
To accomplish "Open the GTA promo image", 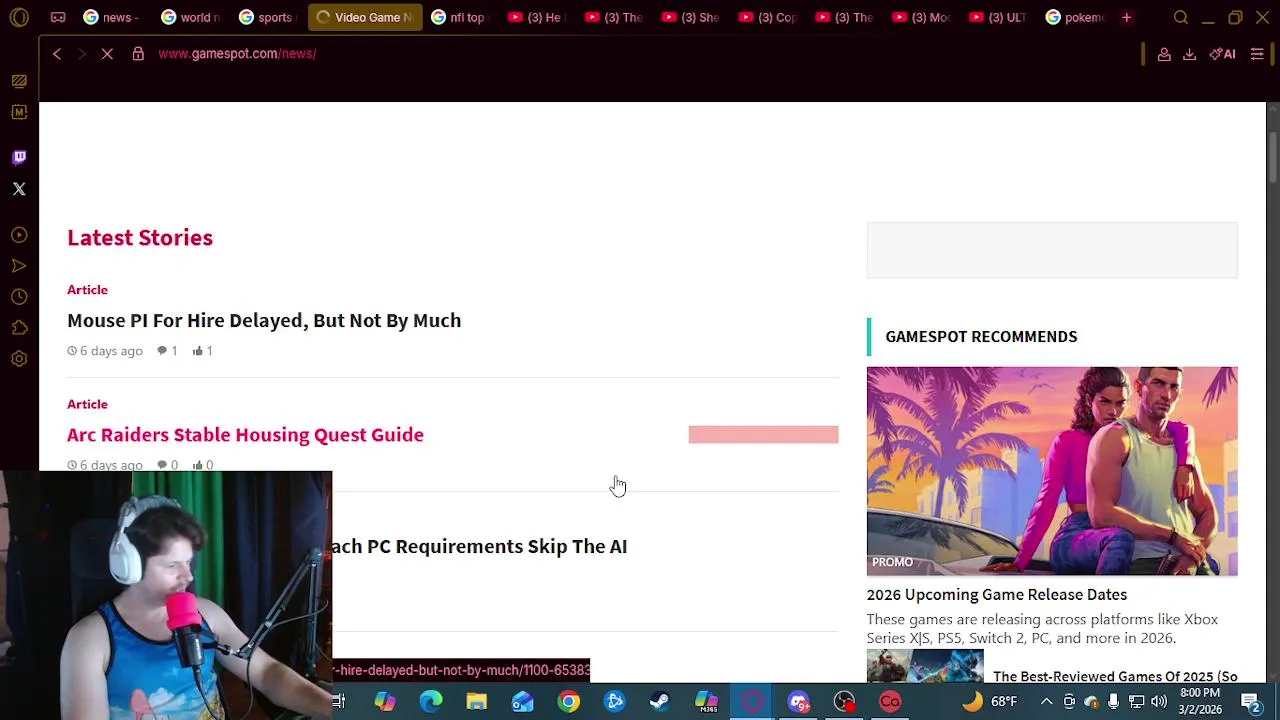I will coord(1052,471).
